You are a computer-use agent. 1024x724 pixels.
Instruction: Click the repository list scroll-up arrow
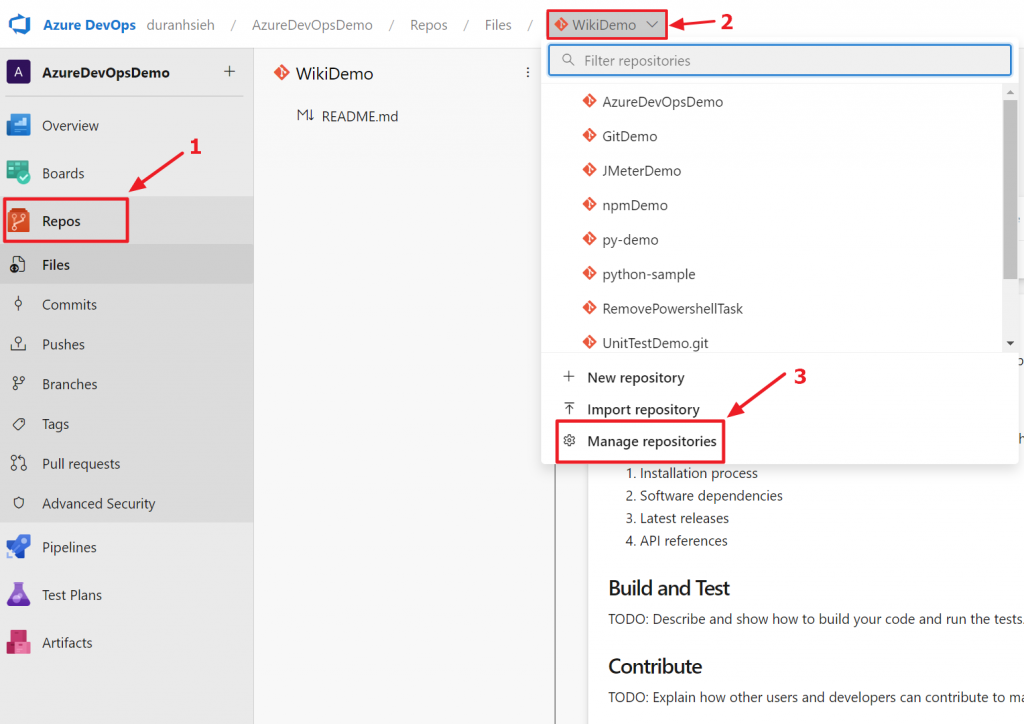point(1010,93)
